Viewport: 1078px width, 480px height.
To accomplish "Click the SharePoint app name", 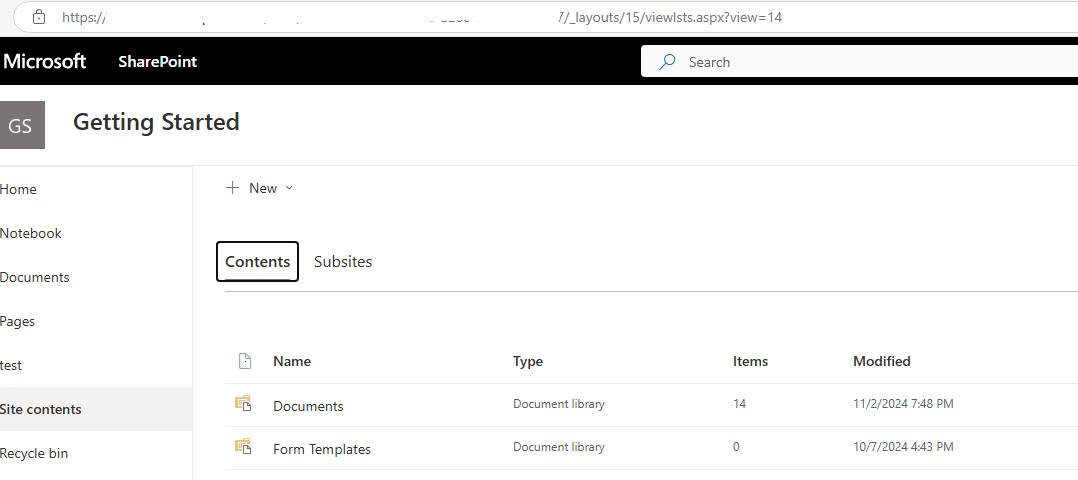I will [x=157, y=62].
